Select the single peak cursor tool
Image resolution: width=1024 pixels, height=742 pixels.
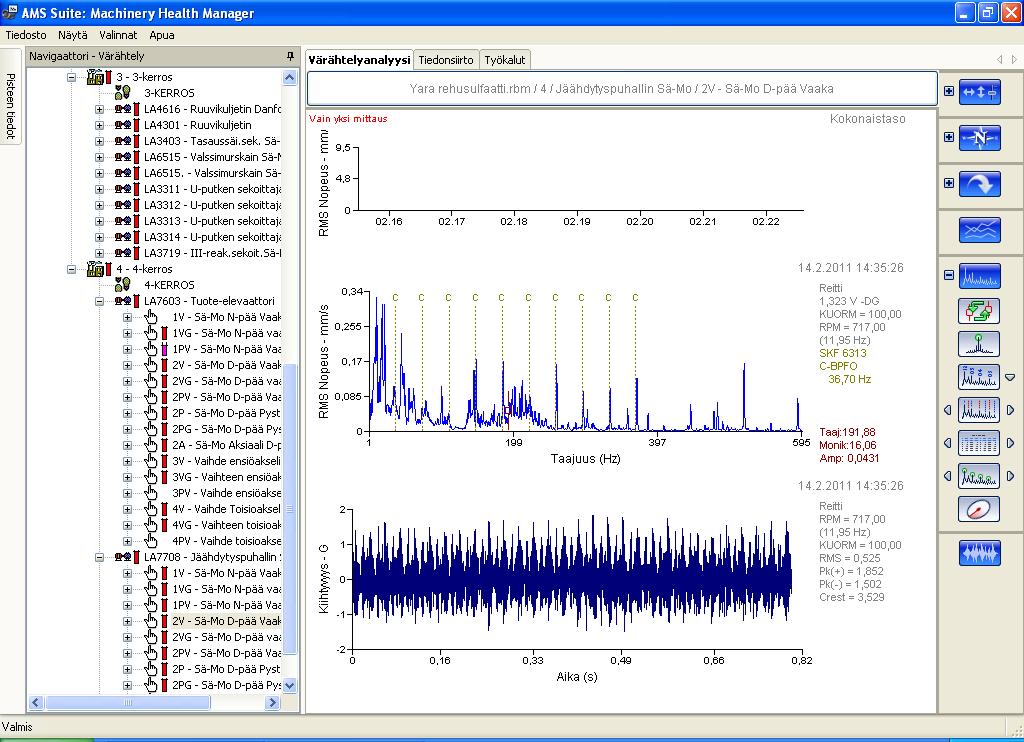(979, 344)
